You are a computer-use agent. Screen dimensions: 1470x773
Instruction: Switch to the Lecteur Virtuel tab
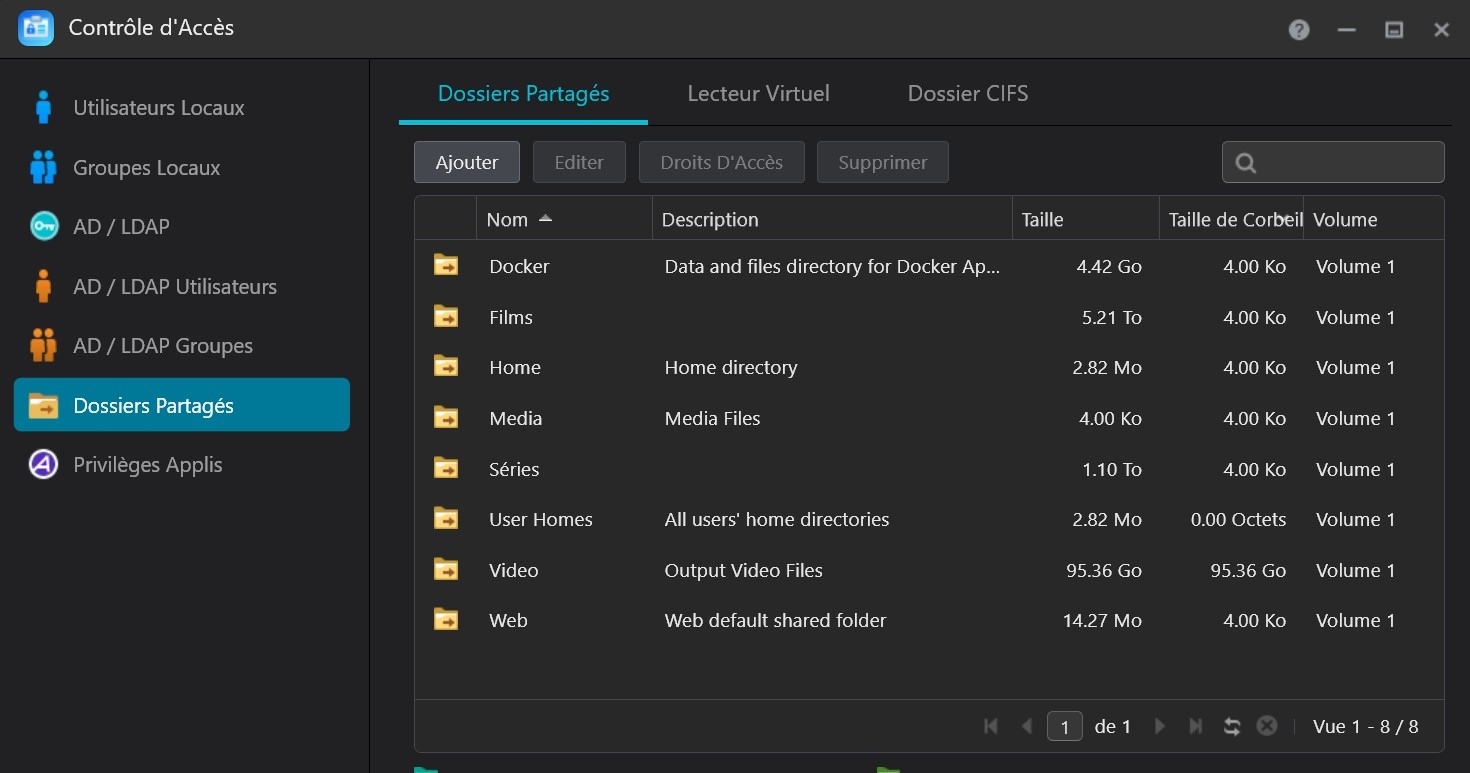click(758, 94)
